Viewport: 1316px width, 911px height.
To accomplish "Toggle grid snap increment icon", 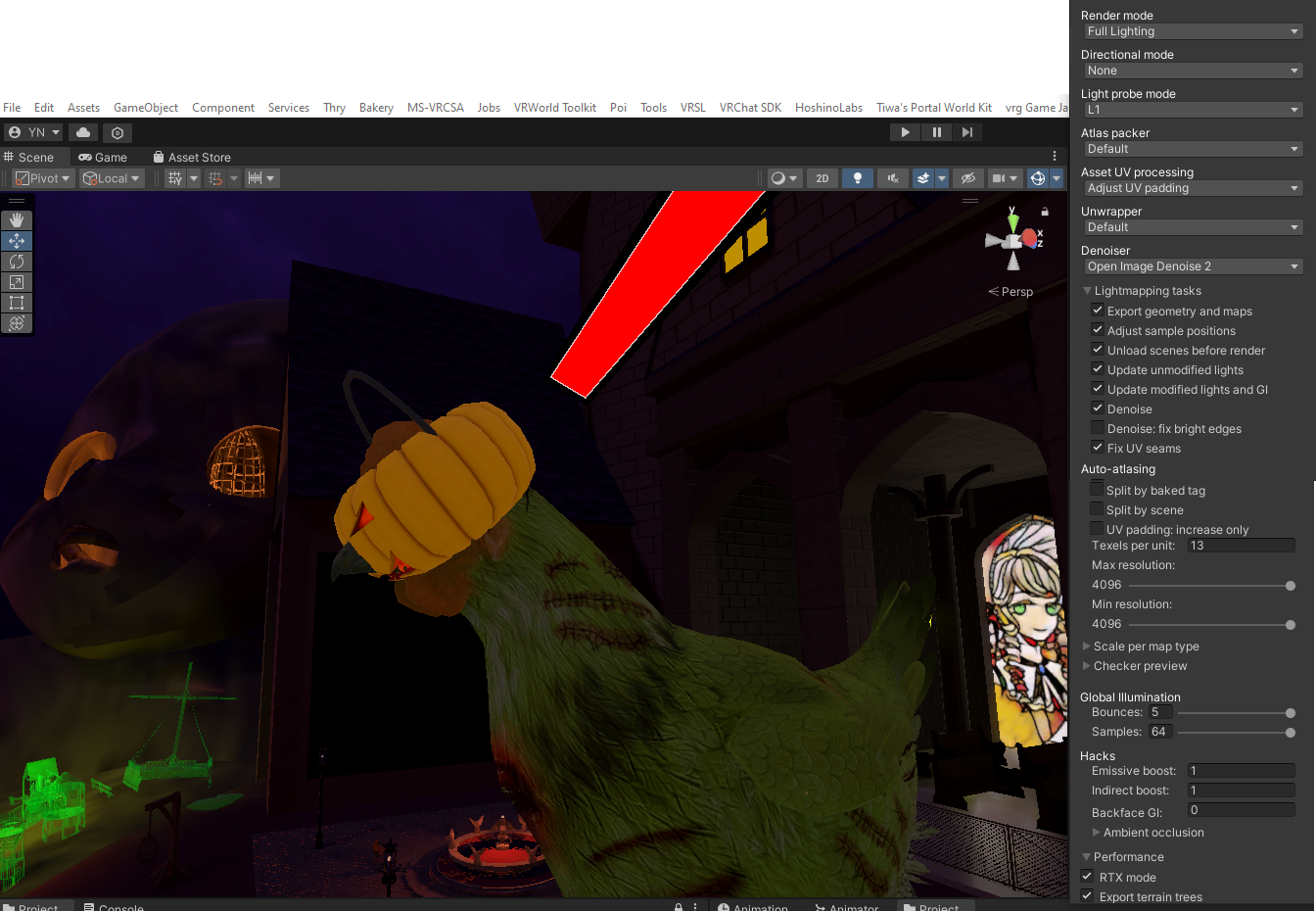I will tap(215, 178).
